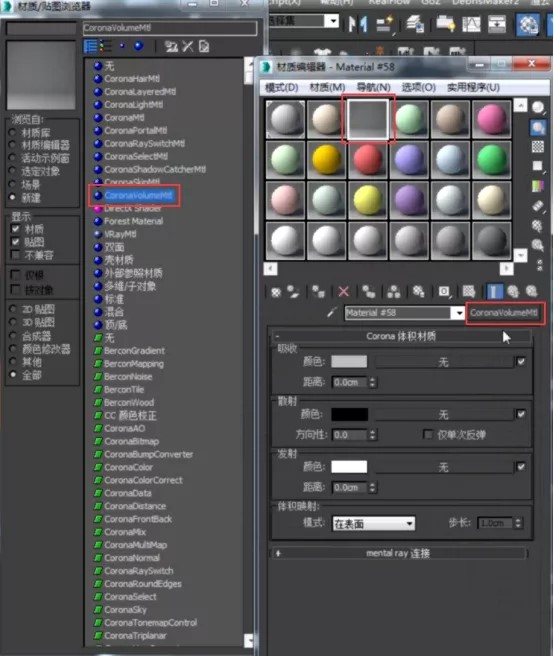Click Clear Material Library icon in browser

pos(204,46)
